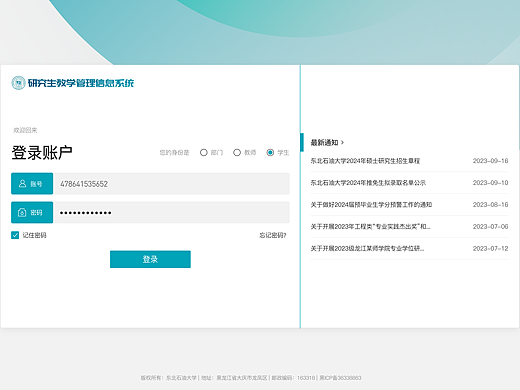Screen dimensions: 520x390
Task: Click the university logo emblem
Action: pos(18,83)
